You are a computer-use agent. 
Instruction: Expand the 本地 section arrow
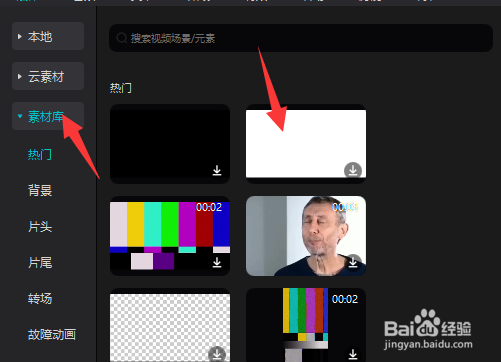tap(20, 36)
